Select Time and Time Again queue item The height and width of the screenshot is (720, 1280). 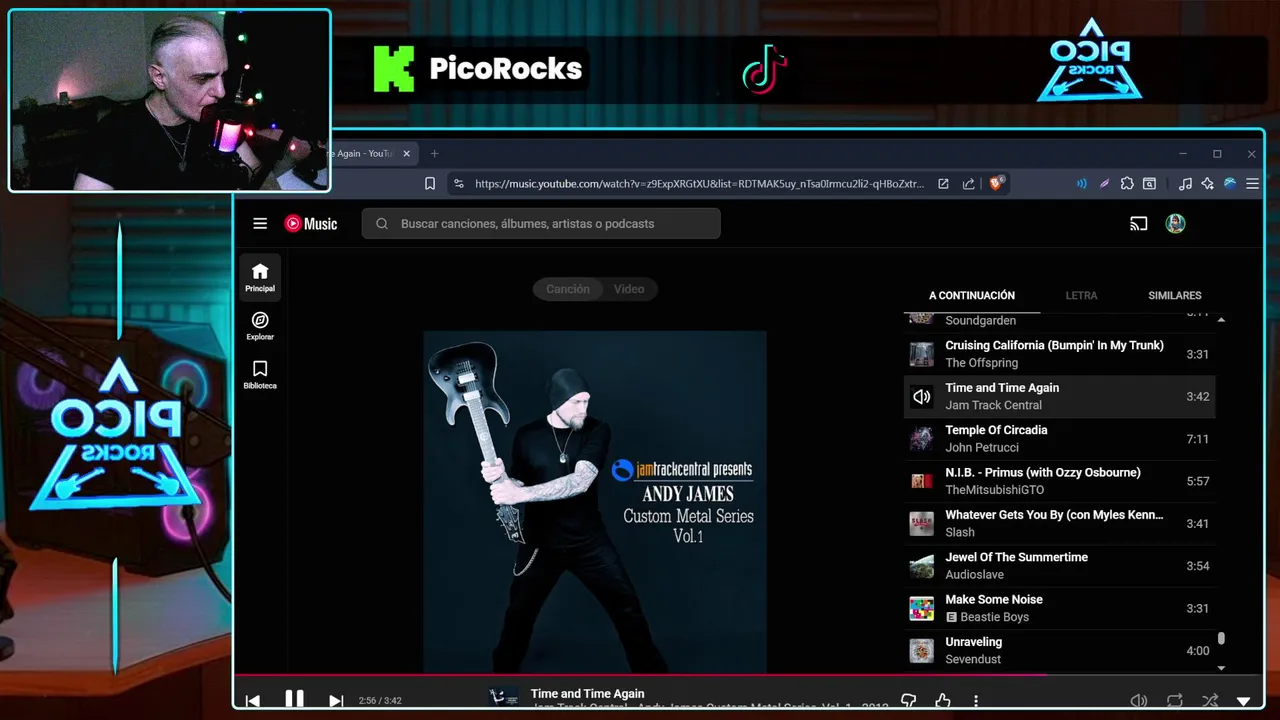pyautogui.click(x=1059, y=396)
